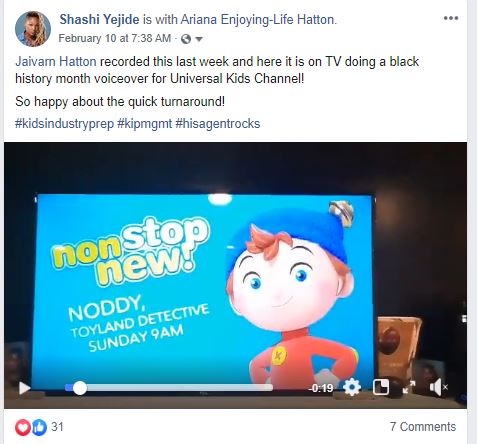Expand video to fullscreen

(x=409, y=387)
